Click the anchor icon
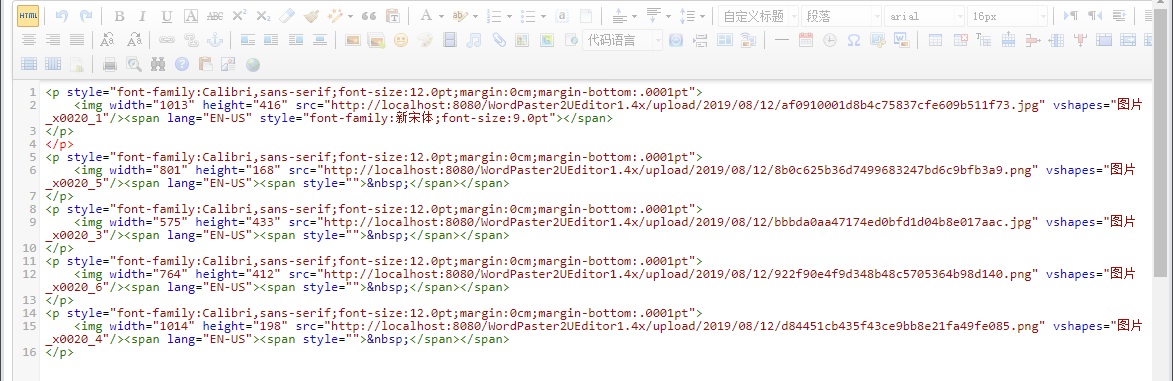 point(214,40)
